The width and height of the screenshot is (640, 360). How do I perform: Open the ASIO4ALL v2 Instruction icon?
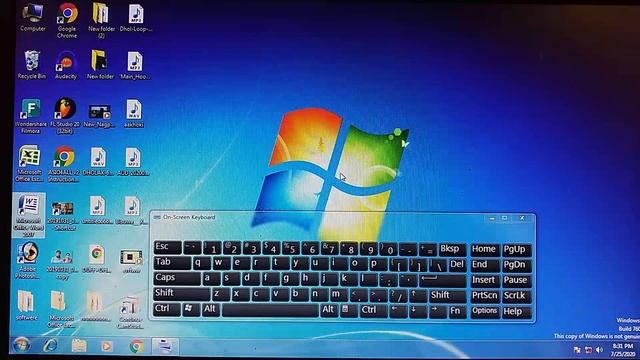(x=64, y=163)
